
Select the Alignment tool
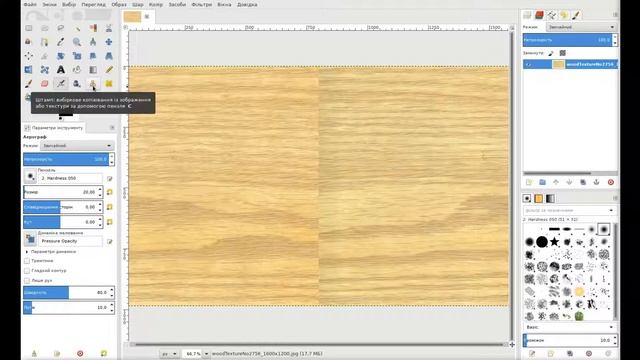(29, 56)
